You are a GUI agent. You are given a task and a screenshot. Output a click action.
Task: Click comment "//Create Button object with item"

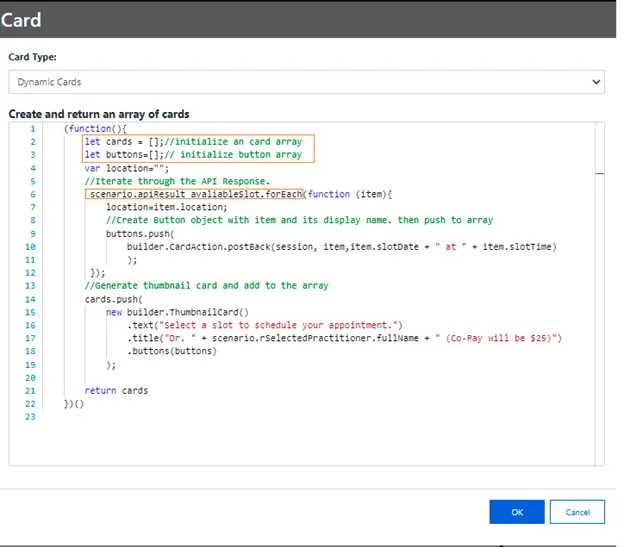(191, 220)
